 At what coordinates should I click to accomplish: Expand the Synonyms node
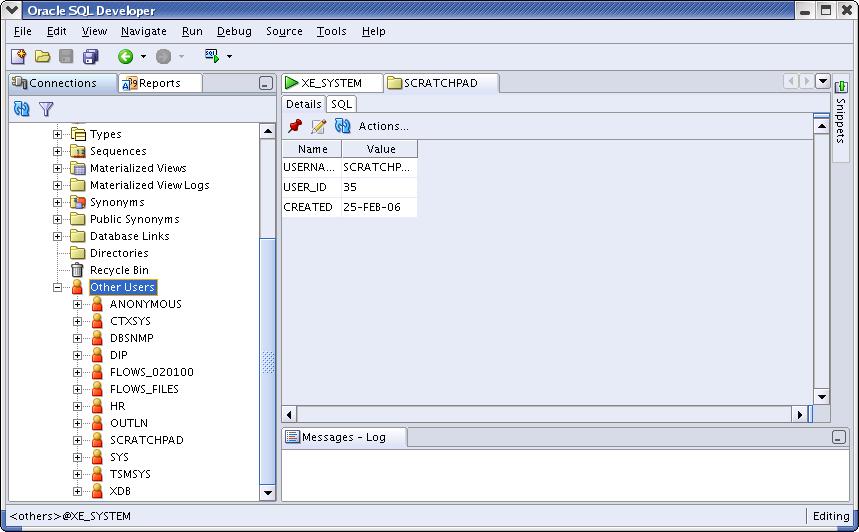click(58, 202)
